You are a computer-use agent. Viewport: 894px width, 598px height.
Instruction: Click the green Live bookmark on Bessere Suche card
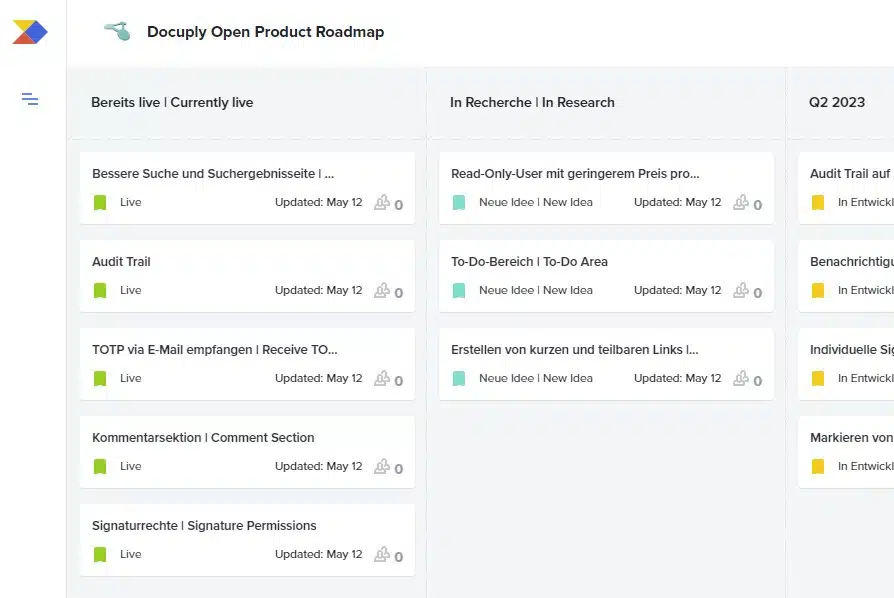pos(100,203)
